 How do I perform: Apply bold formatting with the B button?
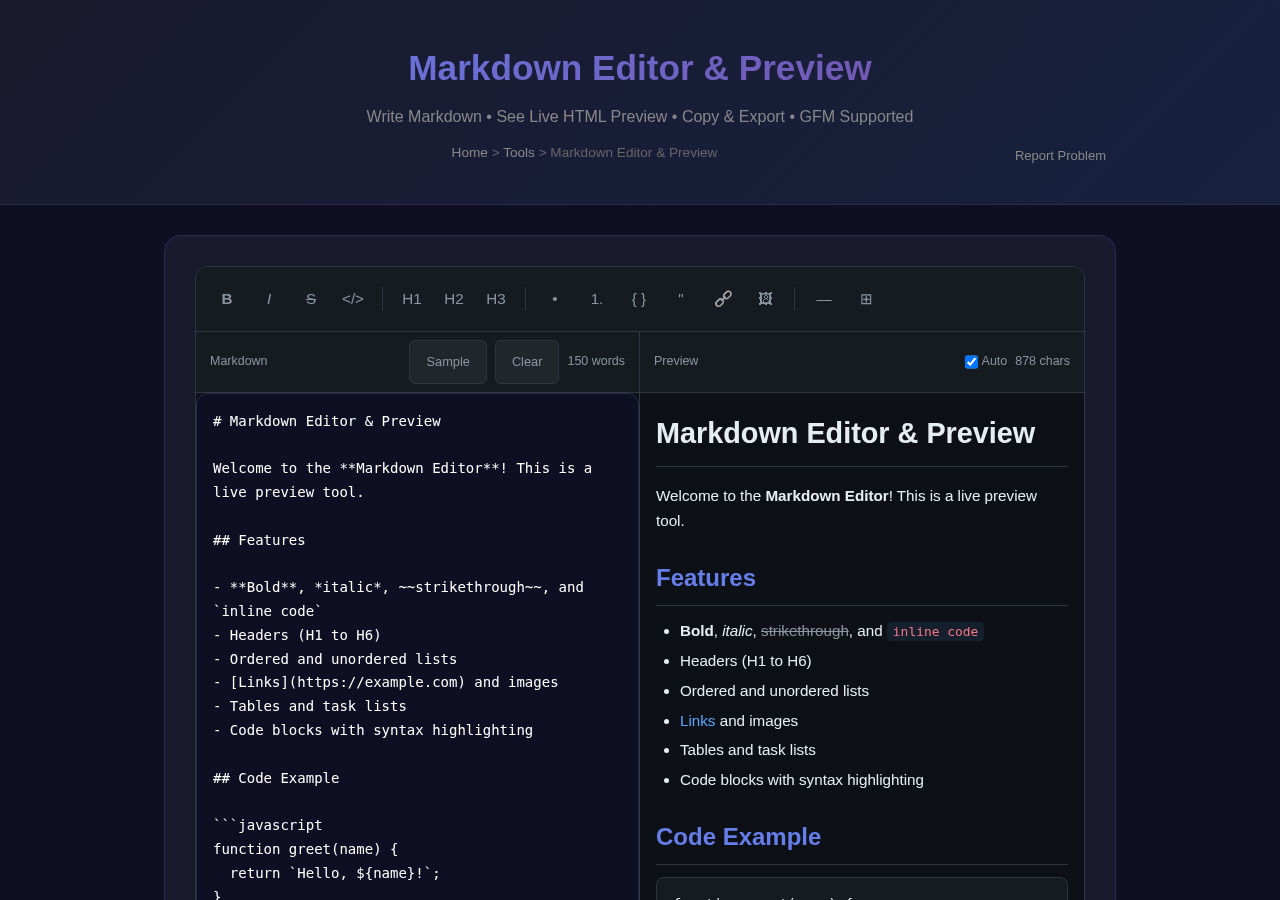point(227,299)
